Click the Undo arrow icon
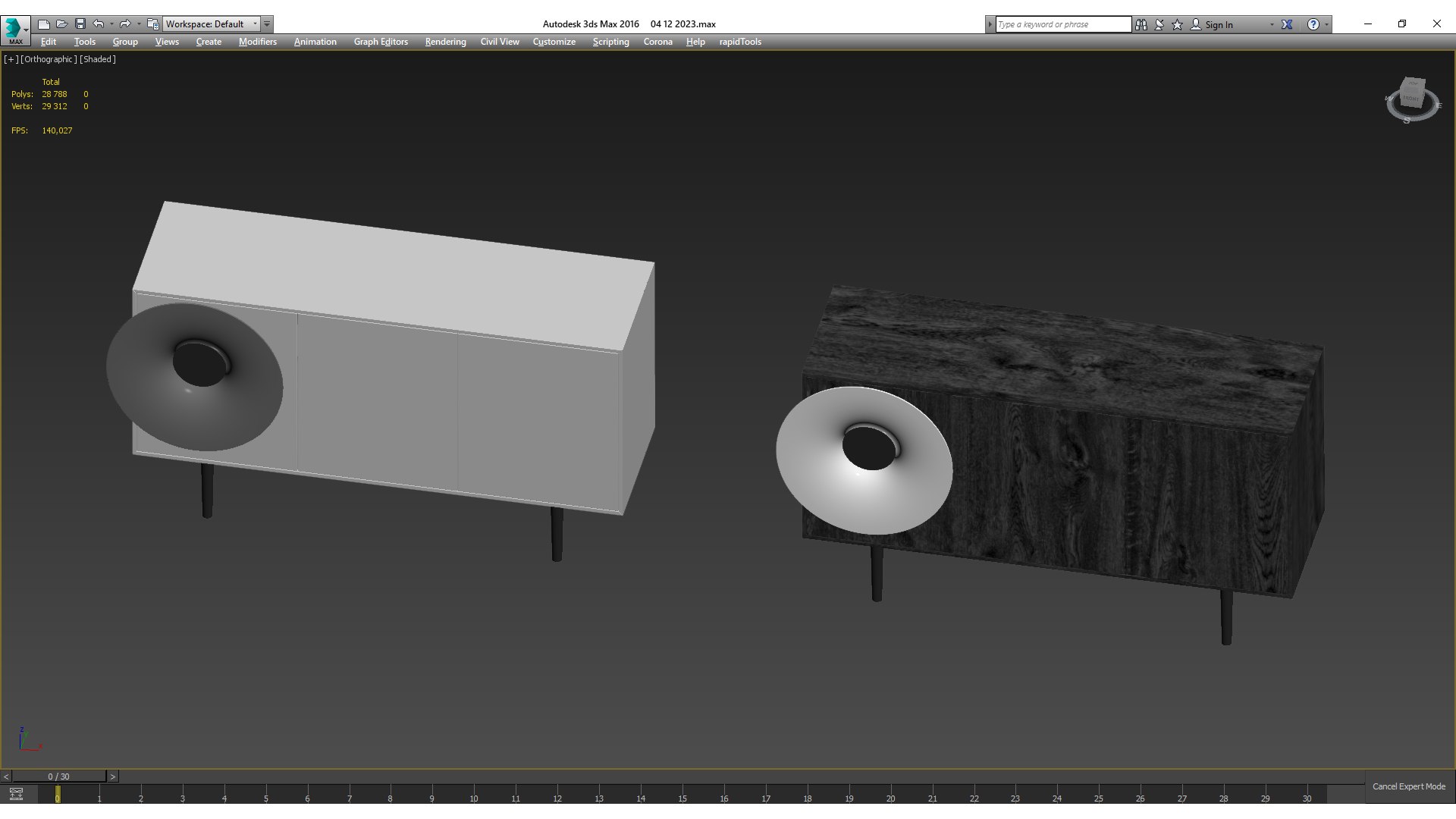This screenshot has height=819, width=1456. (x=98, y=24)
